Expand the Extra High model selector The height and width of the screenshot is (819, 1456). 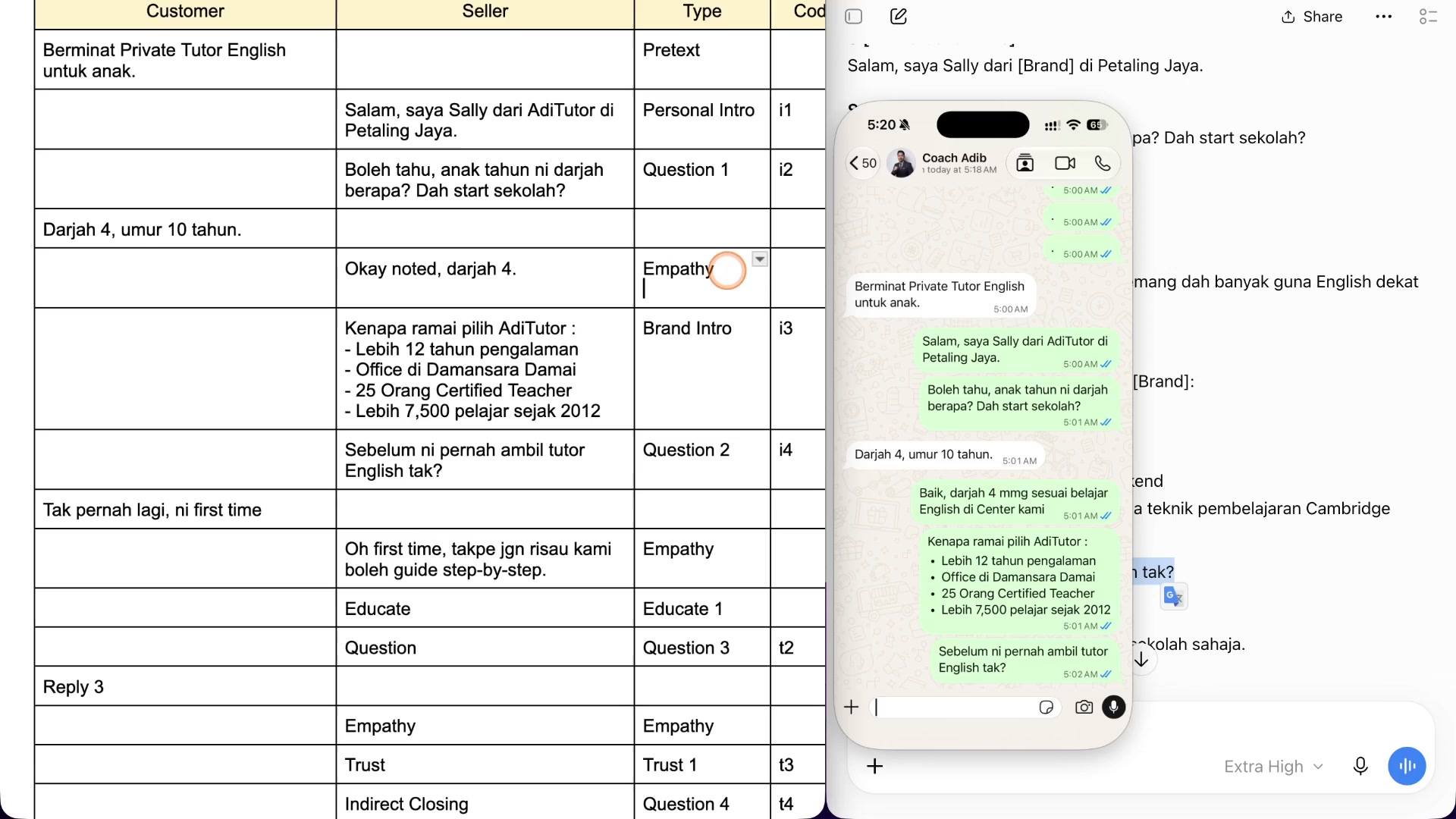[x=1274, y=767]
